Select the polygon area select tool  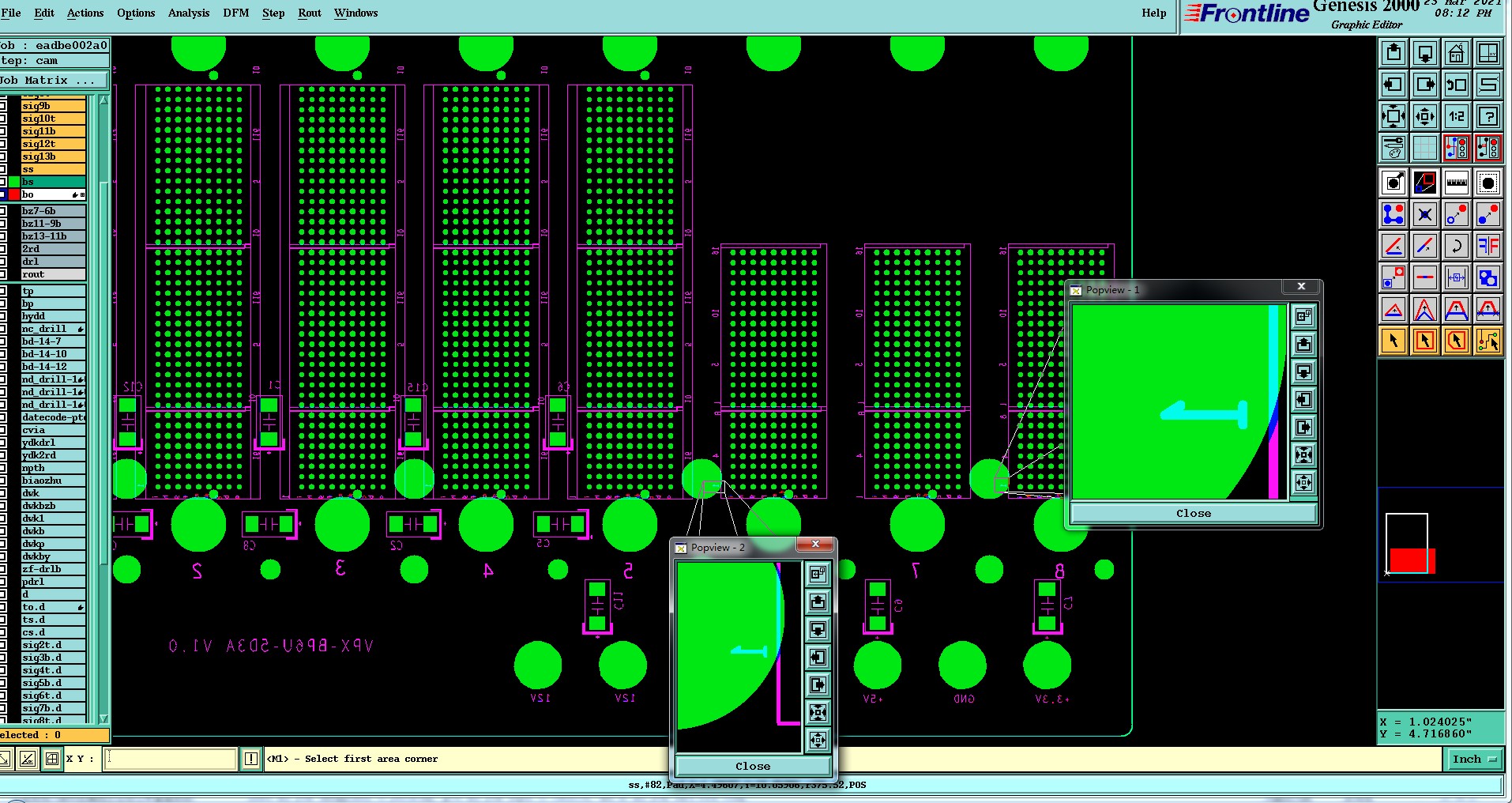[x=1457, y=341]
